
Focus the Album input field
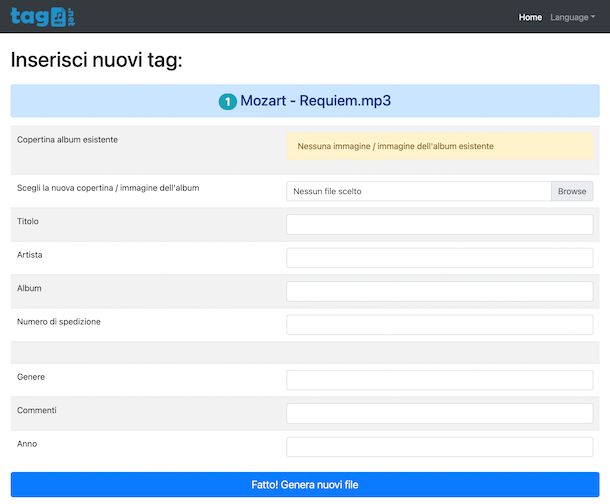(440, 291)
